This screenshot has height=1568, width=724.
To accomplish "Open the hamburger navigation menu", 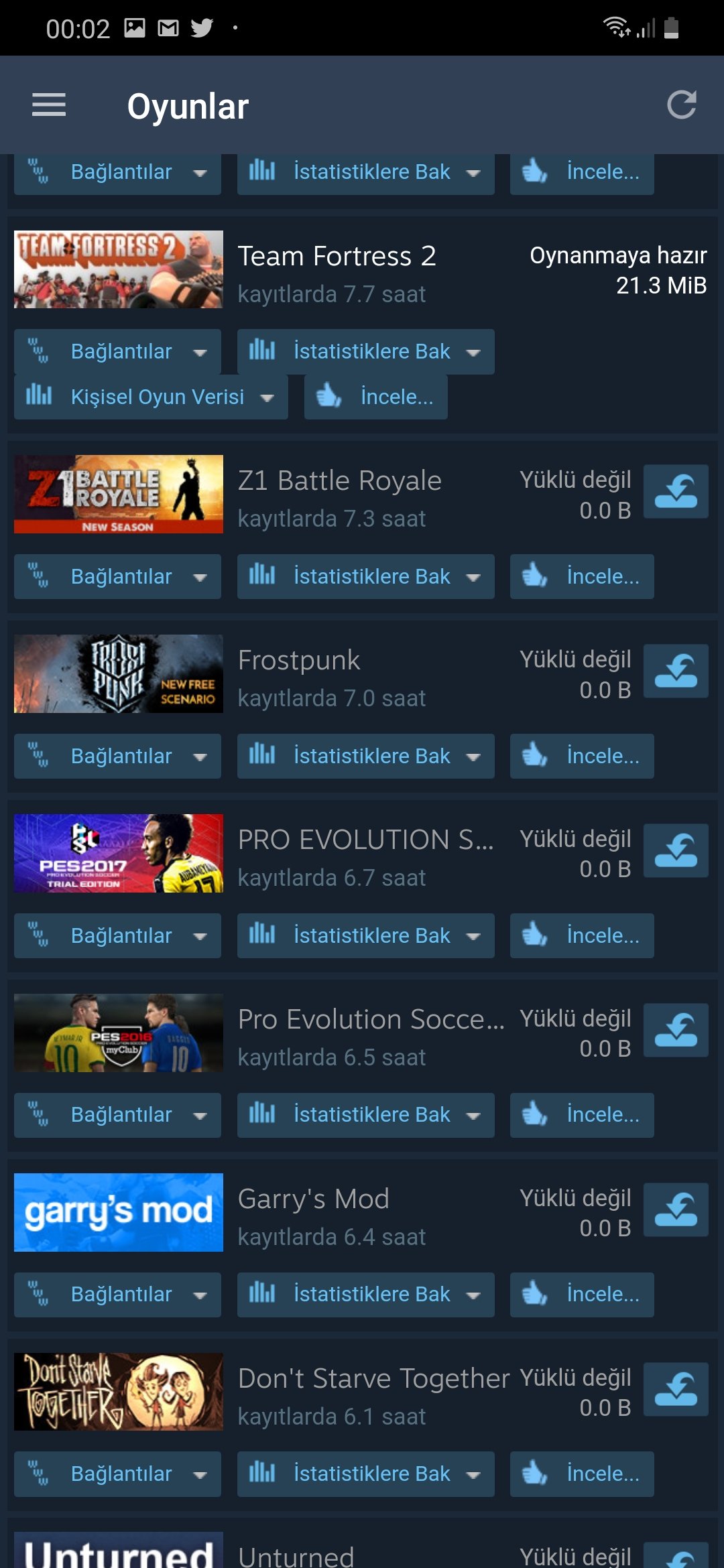I will tap(49, 105).
